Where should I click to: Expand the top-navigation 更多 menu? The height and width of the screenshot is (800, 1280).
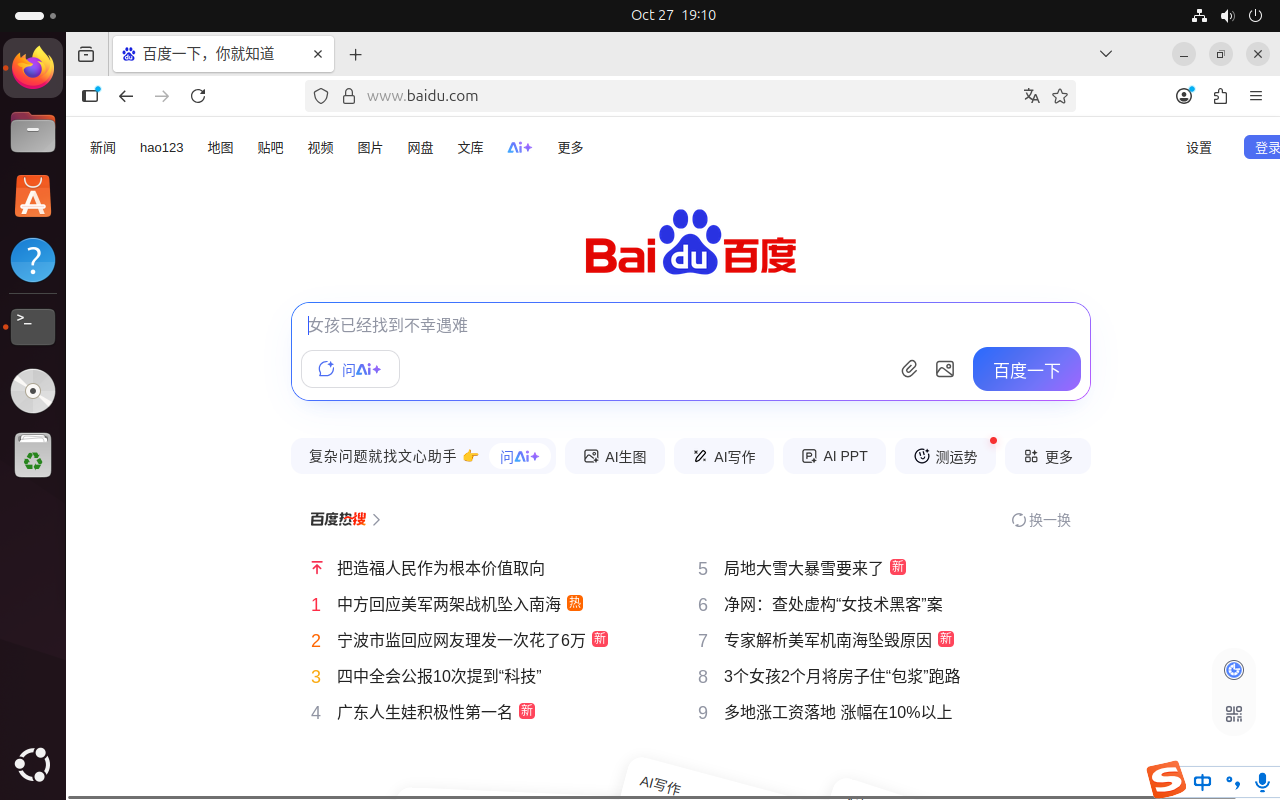pos(571,148)
